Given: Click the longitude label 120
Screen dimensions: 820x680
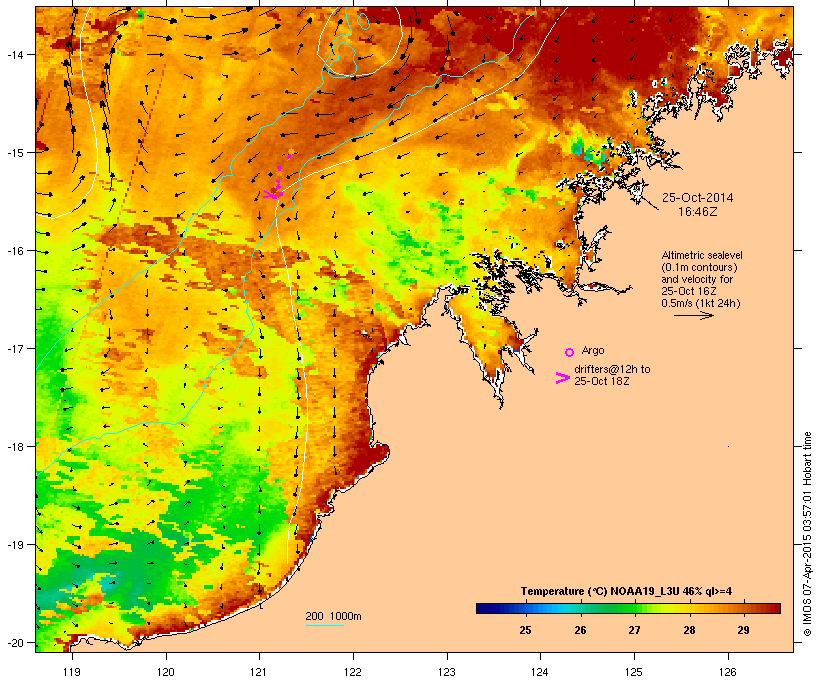Looking at the screenshot, I should click(166, 672).
